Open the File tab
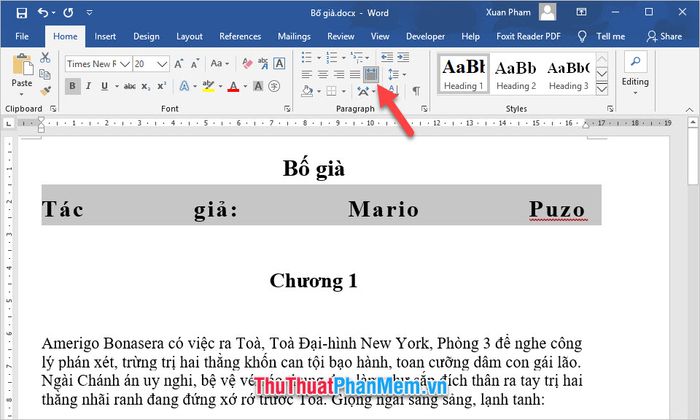700x420 pixels. pyautogui.click(x=22, y=37)
